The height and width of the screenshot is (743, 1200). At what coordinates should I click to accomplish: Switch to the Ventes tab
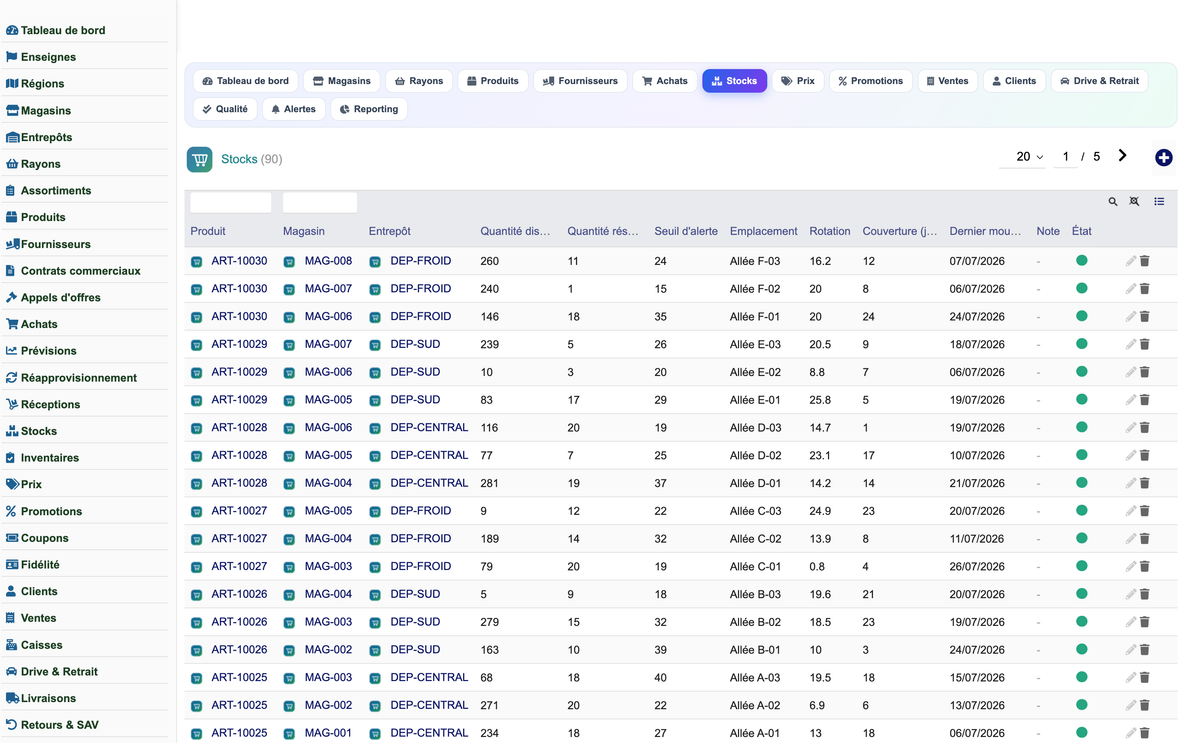947,81
